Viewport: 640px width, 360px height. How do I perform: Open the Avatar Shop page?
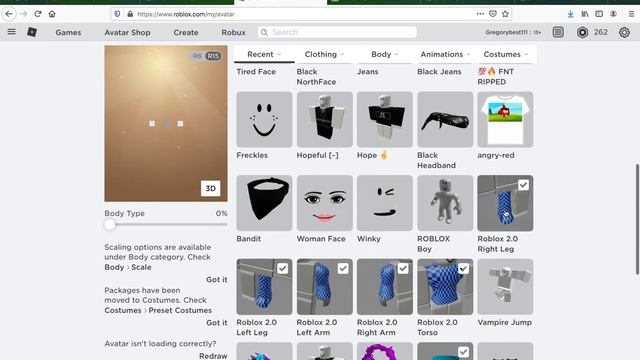127,32
